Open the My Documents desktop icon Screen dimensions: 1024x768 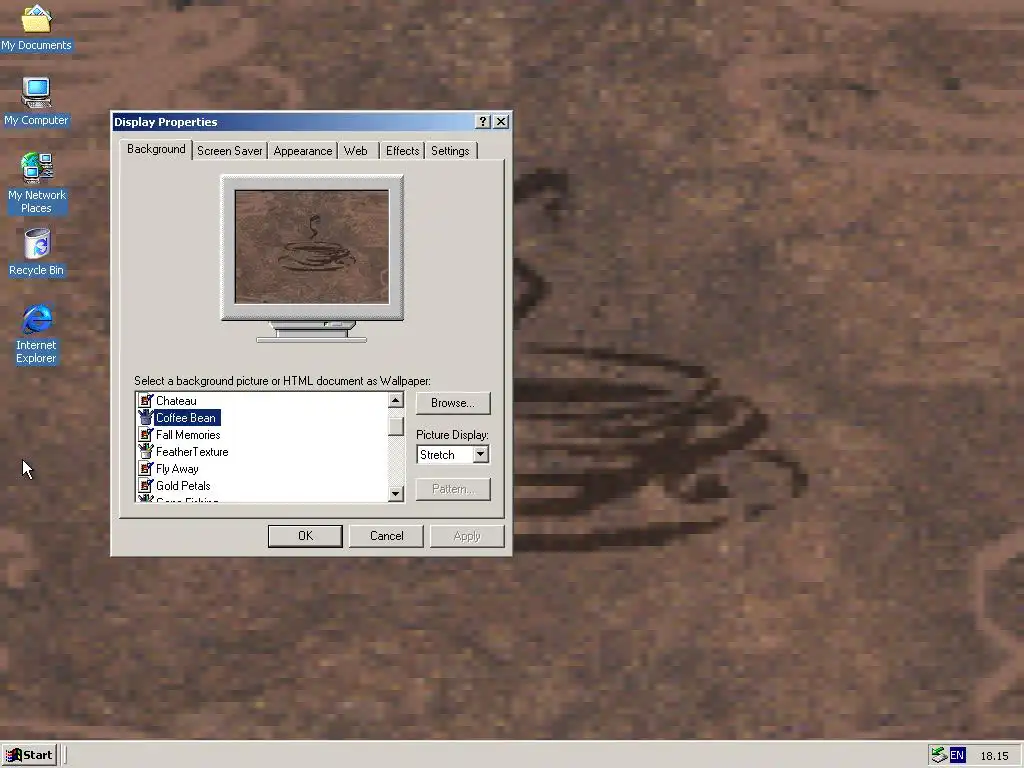pos(36,27)
